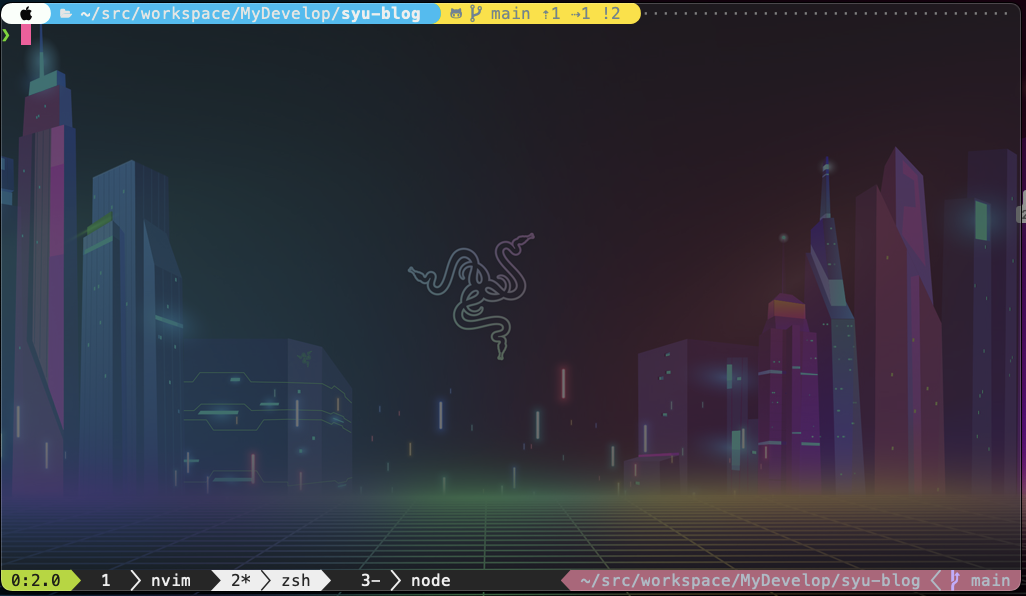Select the active tmux window 2* zsh
This screenshot has height=596, width=1026.
pyautogui.click(x=270, y=580)
